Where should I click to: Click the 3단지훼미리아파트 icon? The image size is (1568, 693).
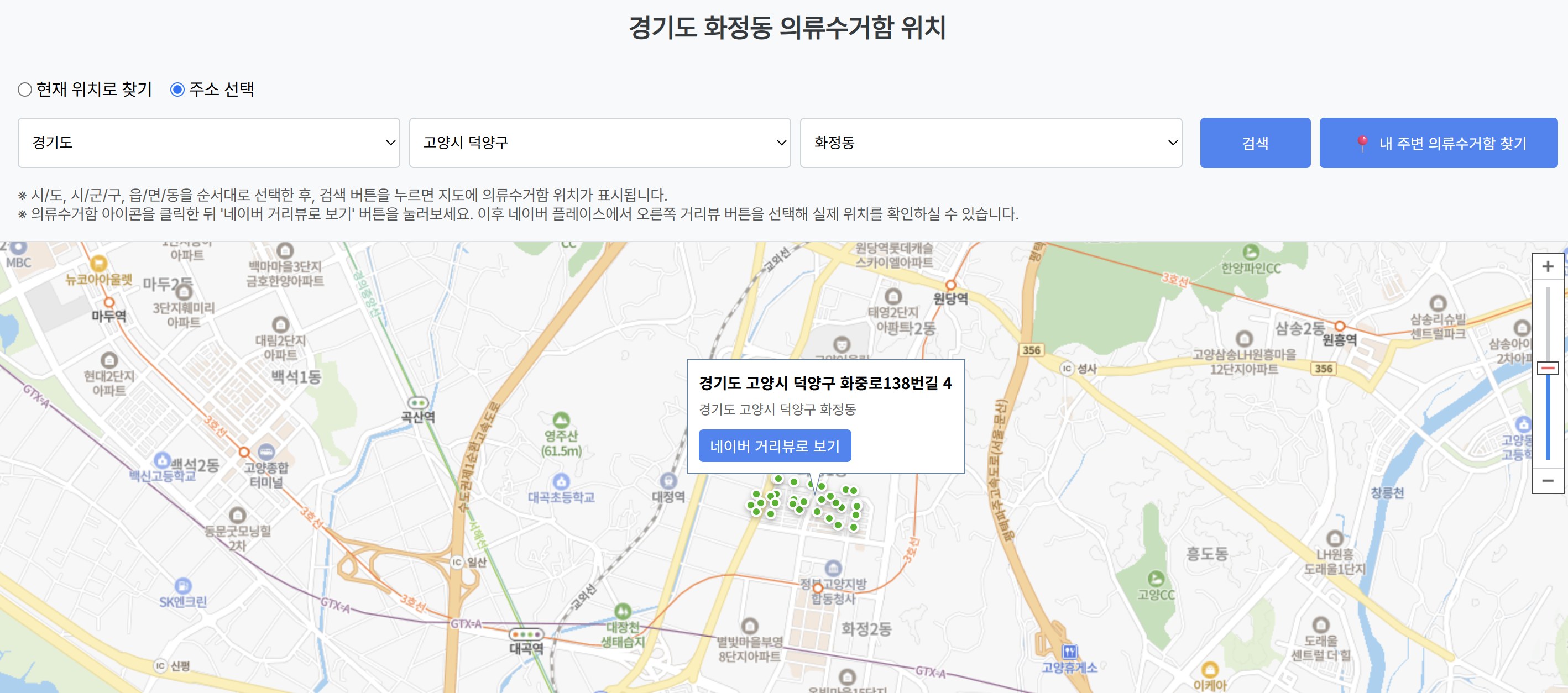tap(183, 293)
